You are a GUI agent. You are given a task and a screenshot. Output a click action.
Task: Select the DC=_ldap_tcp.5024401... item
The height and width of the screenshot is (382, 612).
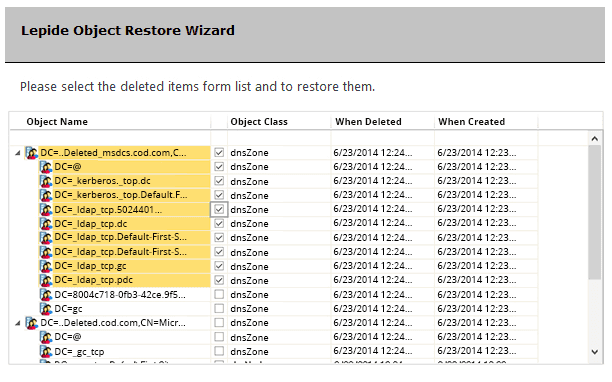(108, 210)
